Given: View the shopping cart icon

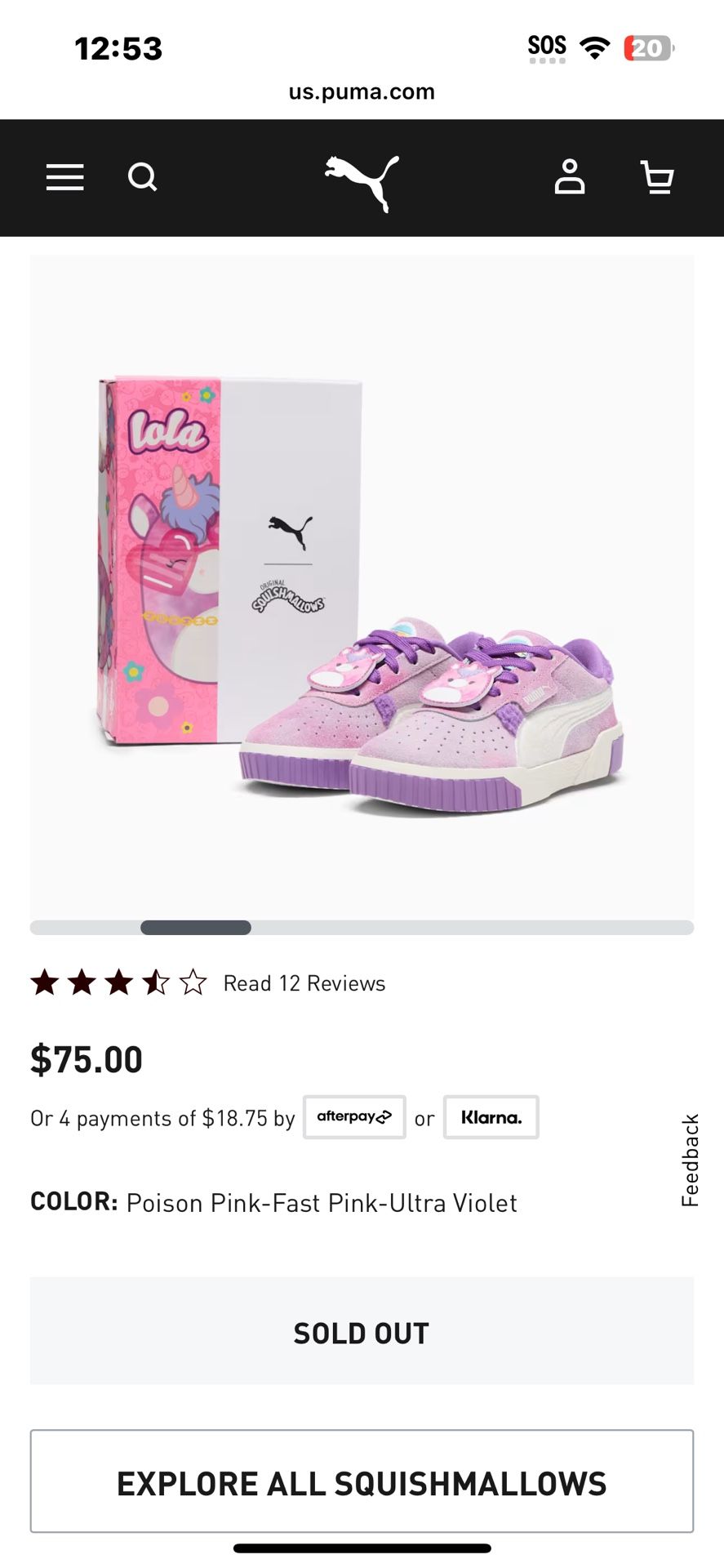Looking at the screenshot, I should click(657, 178).
